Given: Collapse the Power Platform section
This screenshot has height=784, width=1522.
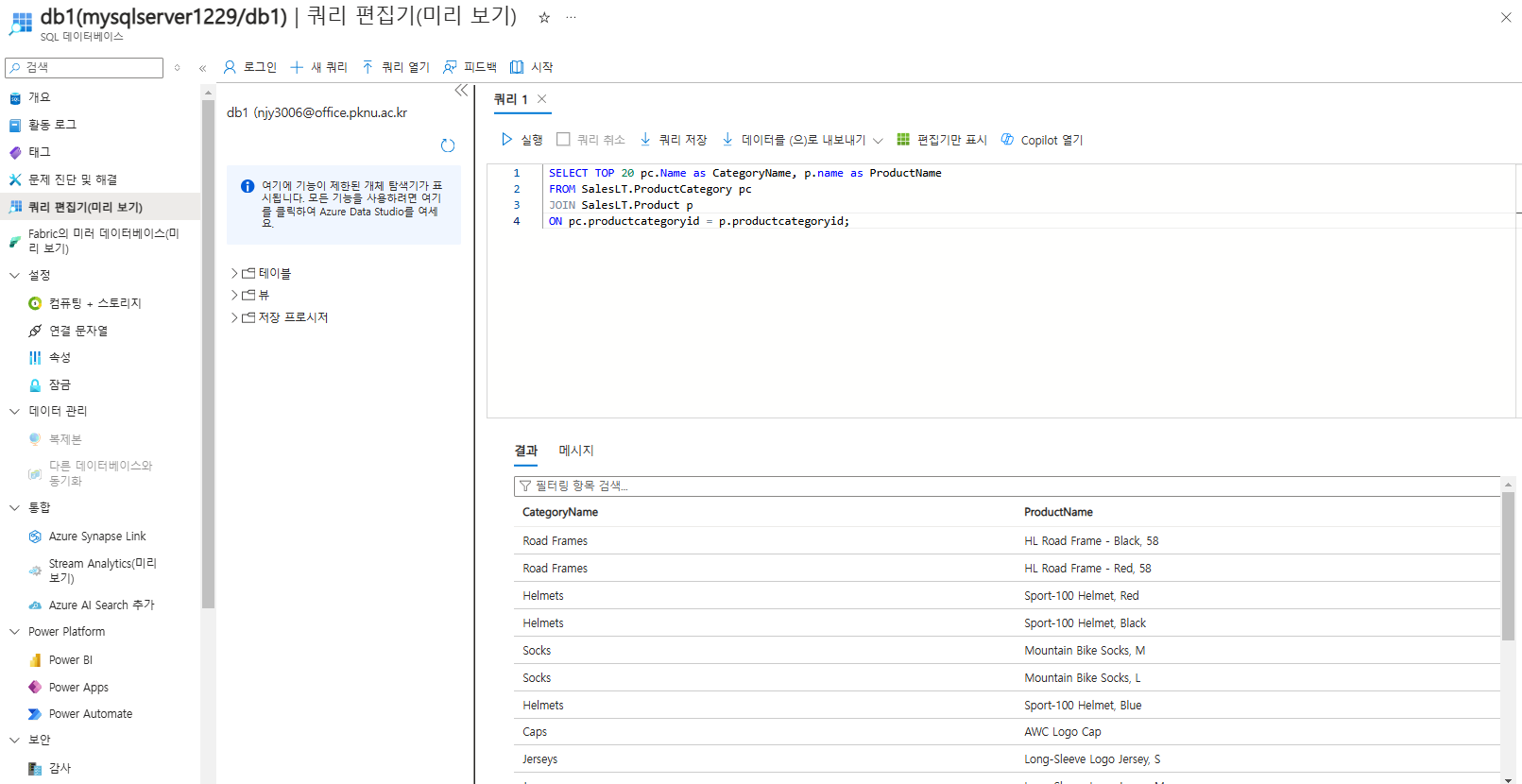Looking at the screenshot, I should (x=14, y=632).
